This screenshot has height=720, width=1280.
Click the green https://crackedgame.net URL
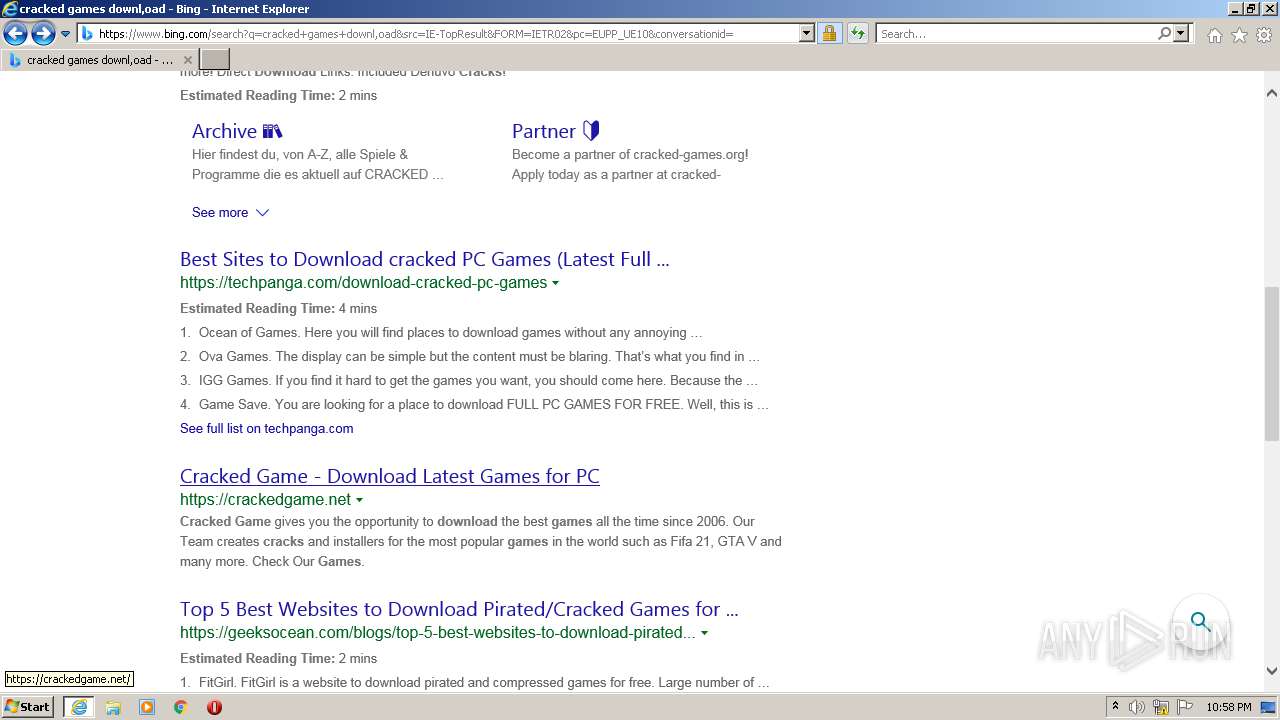(x=266, y=500)
